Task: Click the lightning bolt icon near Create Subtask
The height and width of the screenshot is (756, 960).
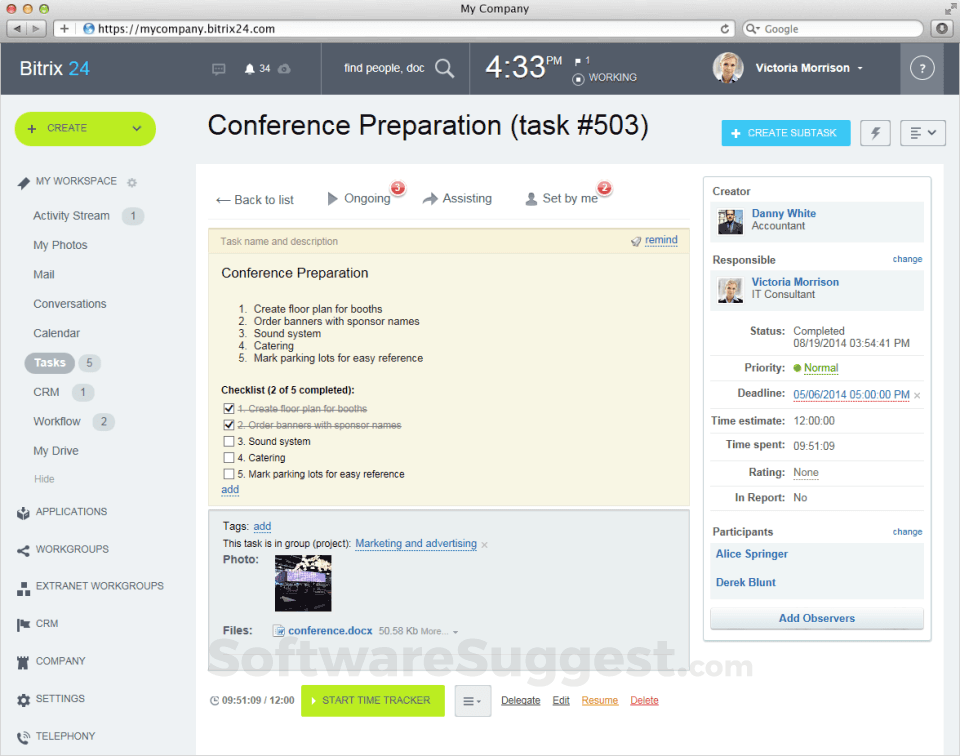Action: click(874, 132)
